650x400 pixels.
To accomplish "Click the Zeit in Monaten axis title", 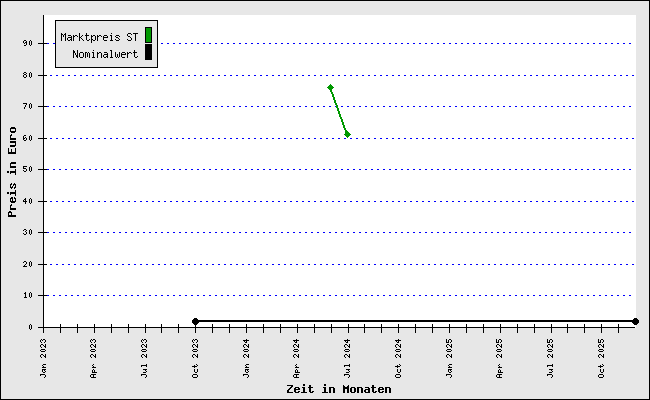I will 338,389.
